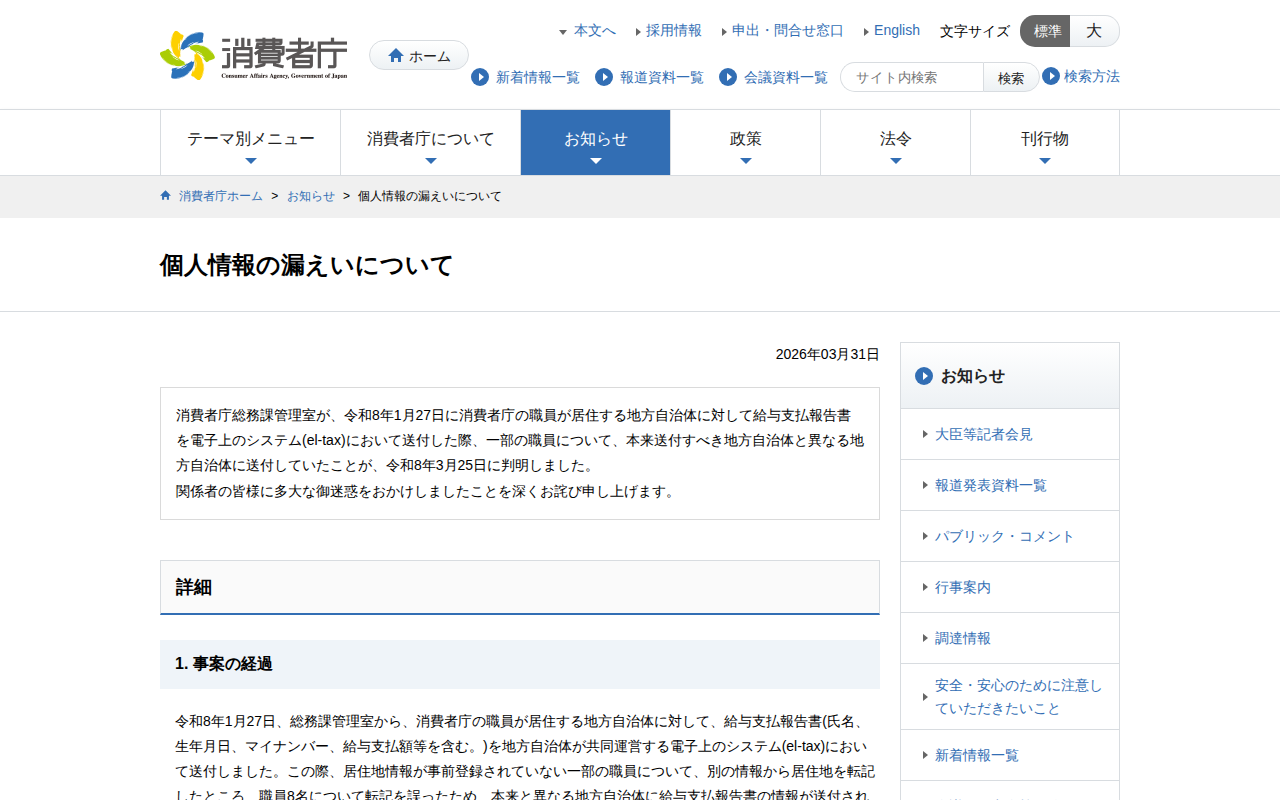Screen dimensions: 1280x800
Task: Click the blue arrow icon beside 報道資料一覧
Action: pyautogui.click(x=602, y=77)
